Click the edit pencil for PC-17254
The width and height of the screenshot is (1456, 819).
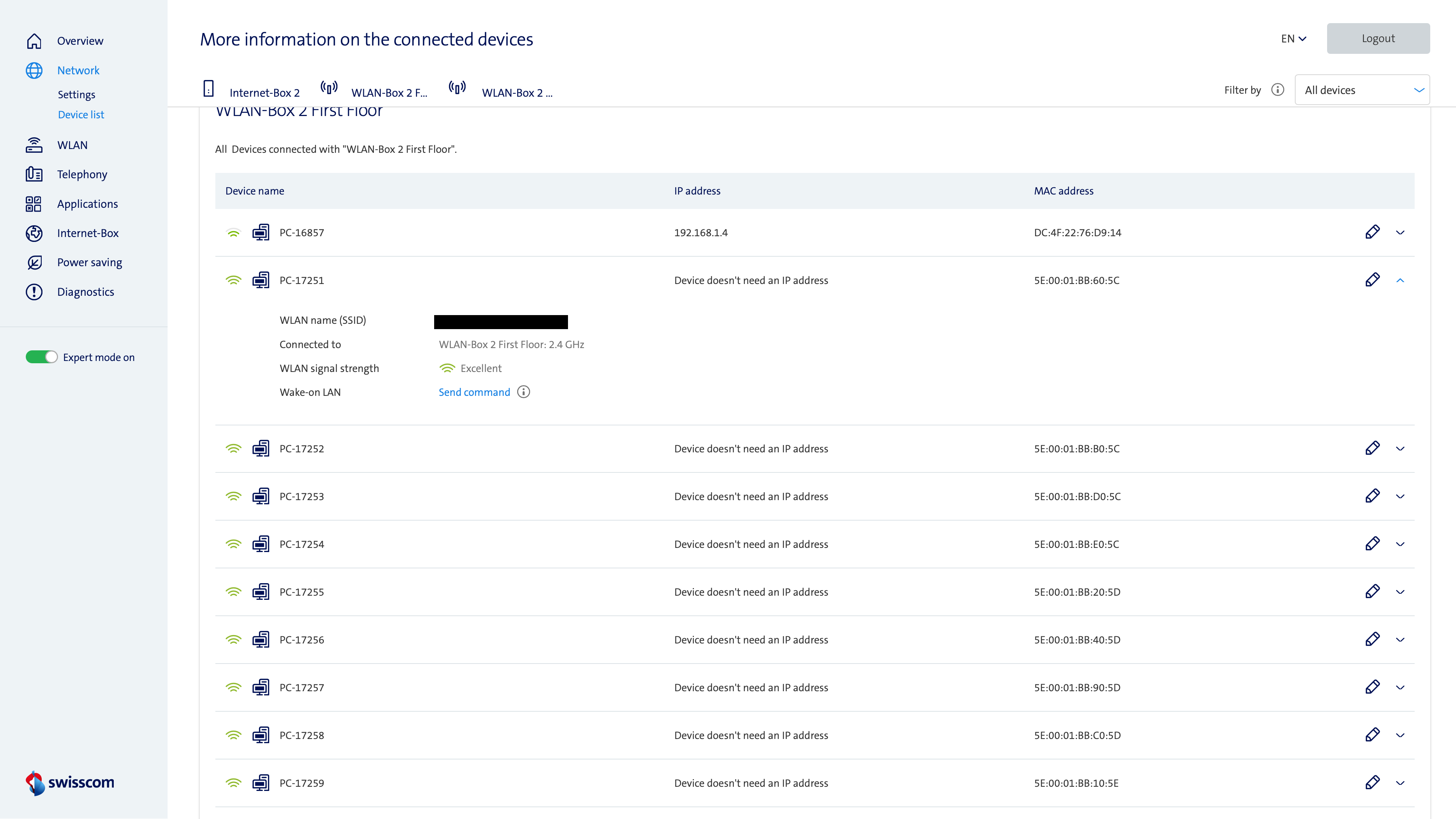pyautogui.click(x=1372, y=544)
